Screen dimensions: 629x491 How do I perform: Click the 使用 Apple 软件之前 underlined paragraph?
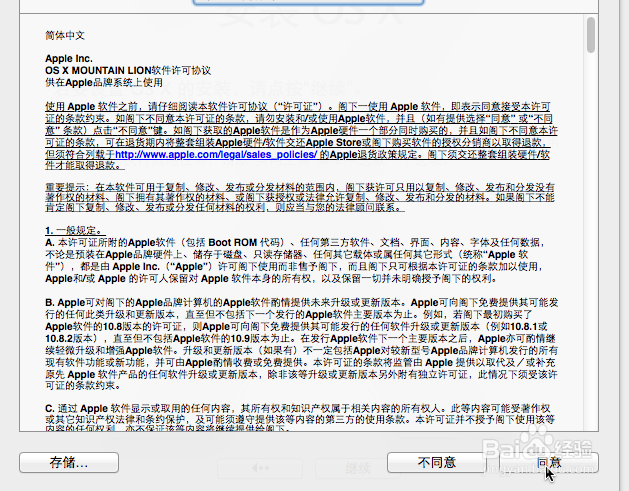pos(302,136)
